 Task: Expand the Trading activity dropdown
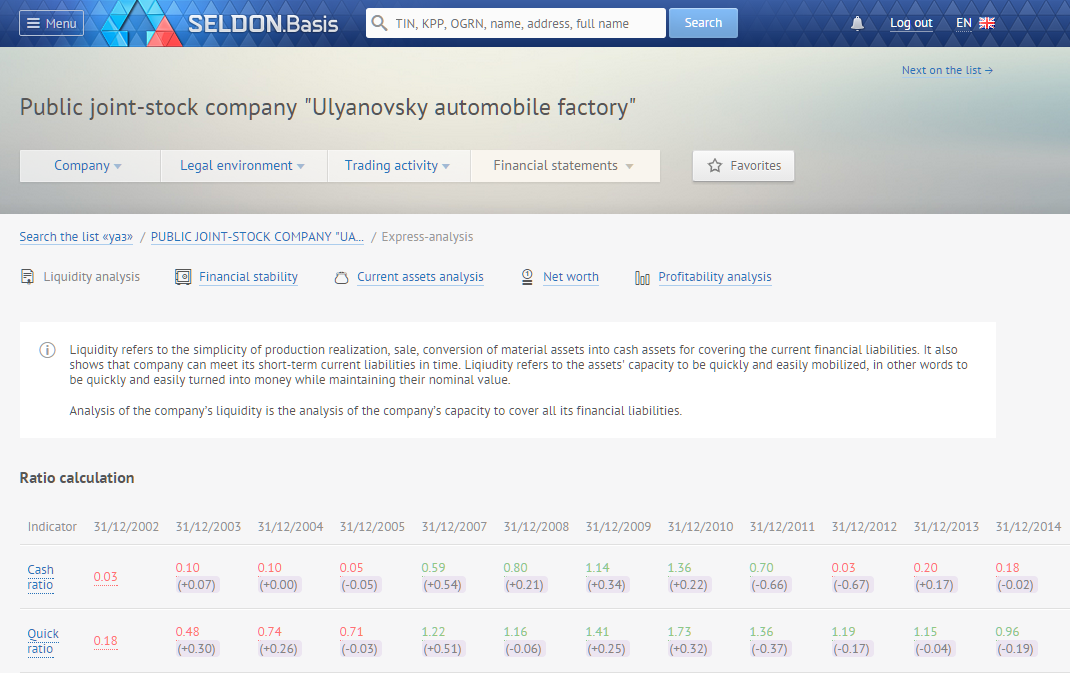pos(399,166)
